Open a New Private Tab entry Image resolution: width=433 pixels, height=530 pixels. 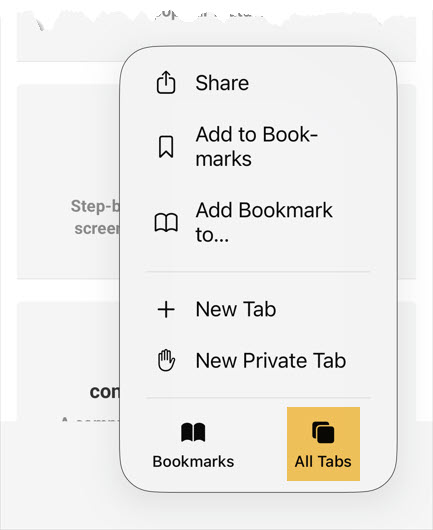click(271, 360)
